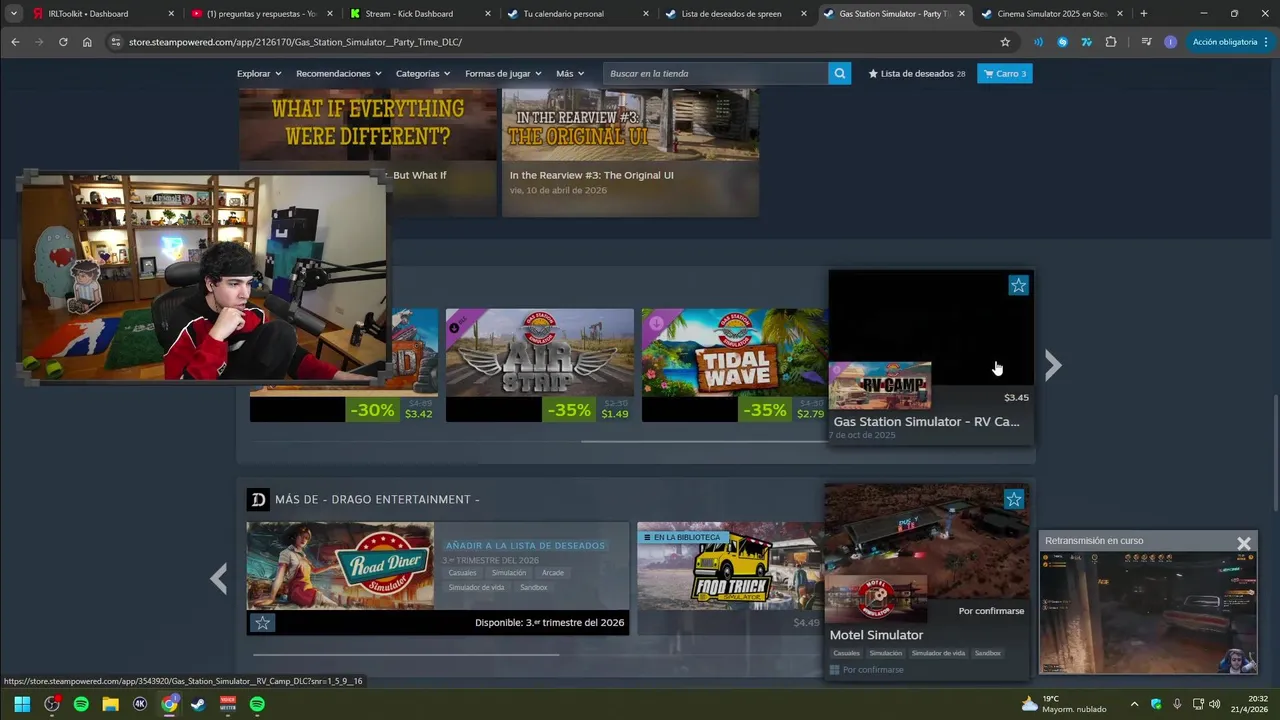1280x720 pixels.
Task: Open Road Diner Simulator capsule image
Action: pos(340,566)
